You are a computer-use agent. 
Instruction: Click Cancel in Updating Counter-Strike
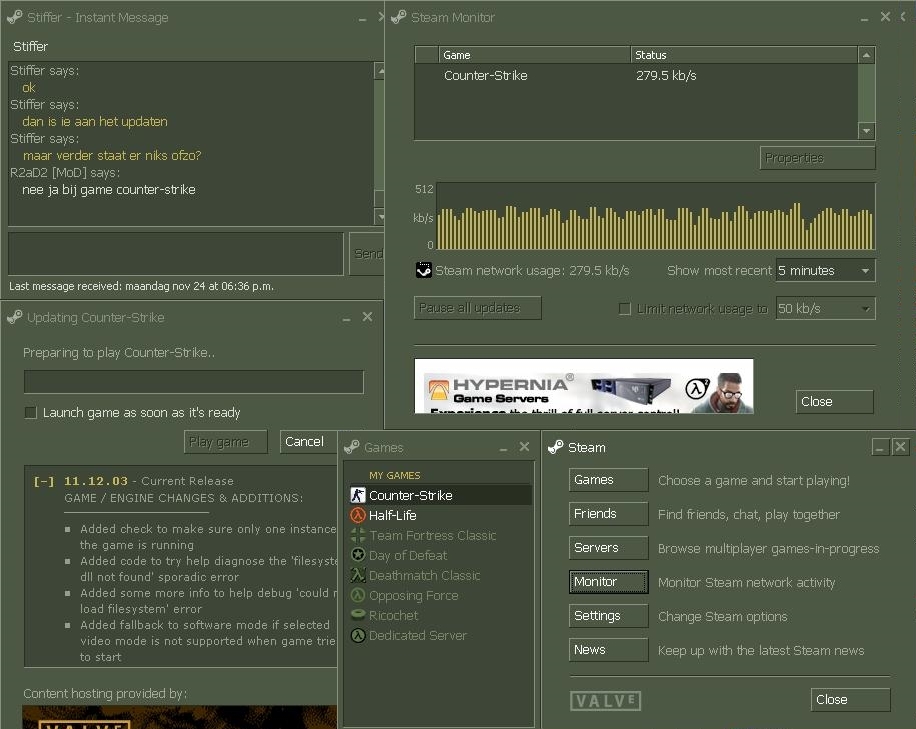click(308, 442)
